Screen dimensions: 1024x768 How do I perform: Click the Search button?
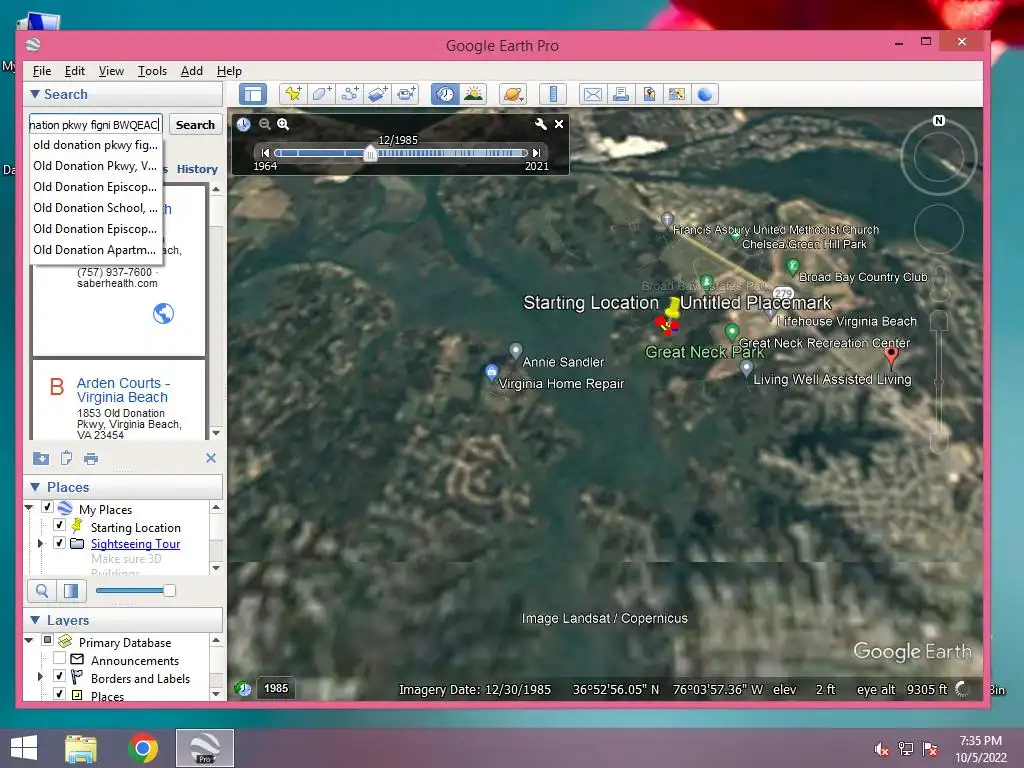coord(195,125)
